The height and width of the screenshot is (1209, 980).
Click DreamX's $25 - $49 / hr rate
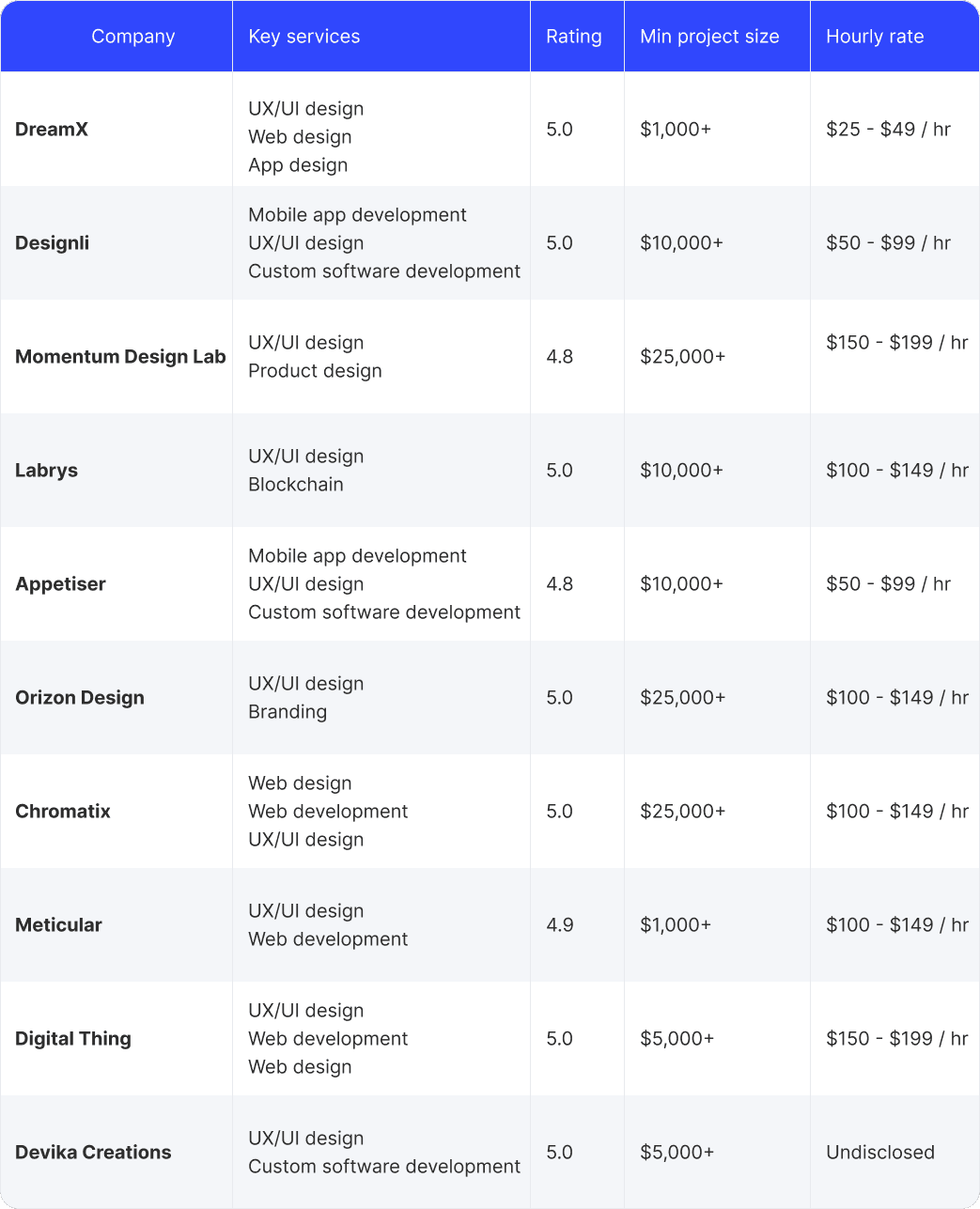(x=888, y=130)
